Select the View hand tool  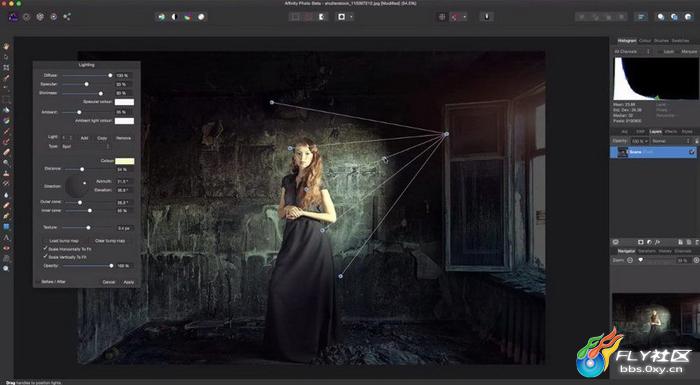pyautogui.click(x=6, y=46)
